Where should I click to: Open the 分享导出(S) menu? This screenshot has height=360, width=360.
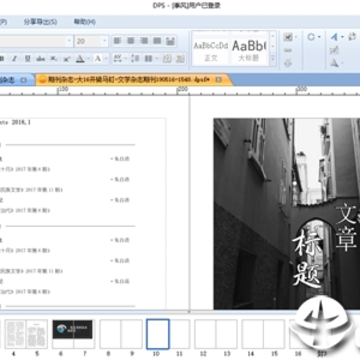point(40,22)
